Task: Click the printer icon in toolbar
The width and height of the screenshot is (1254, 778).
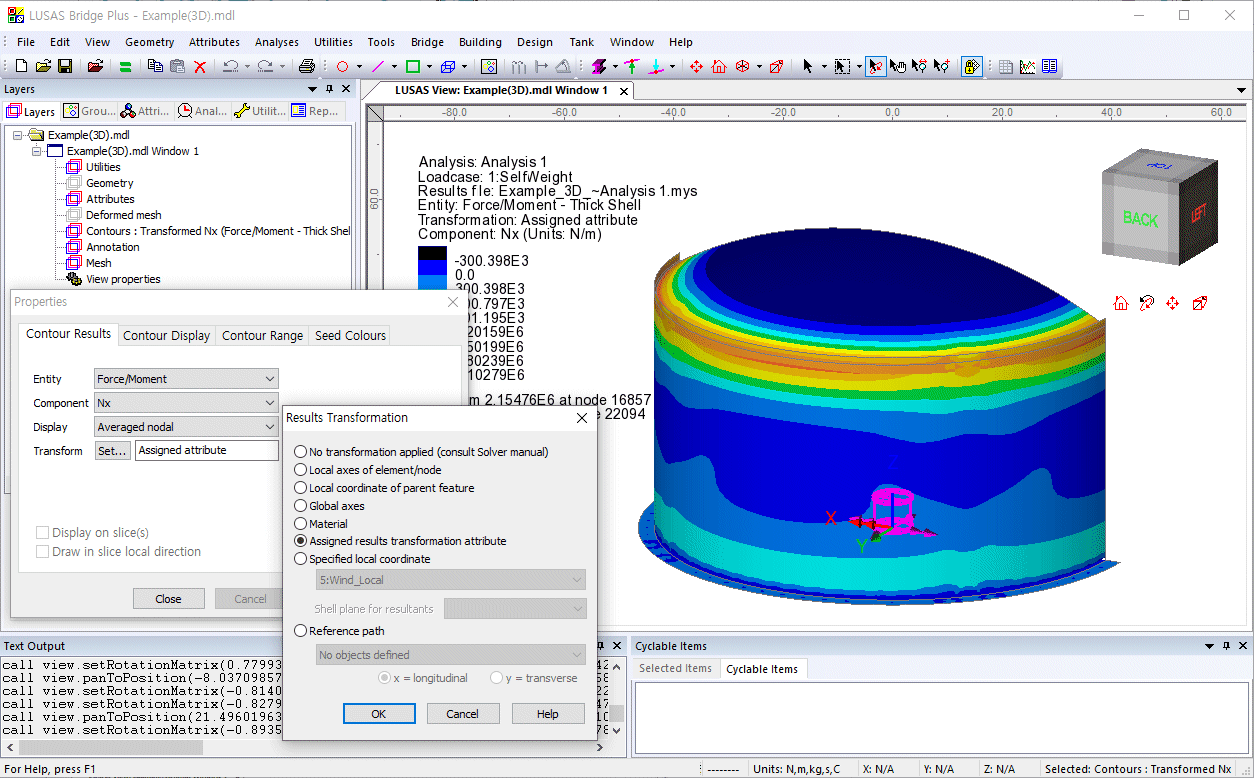Action: (307, 67)
